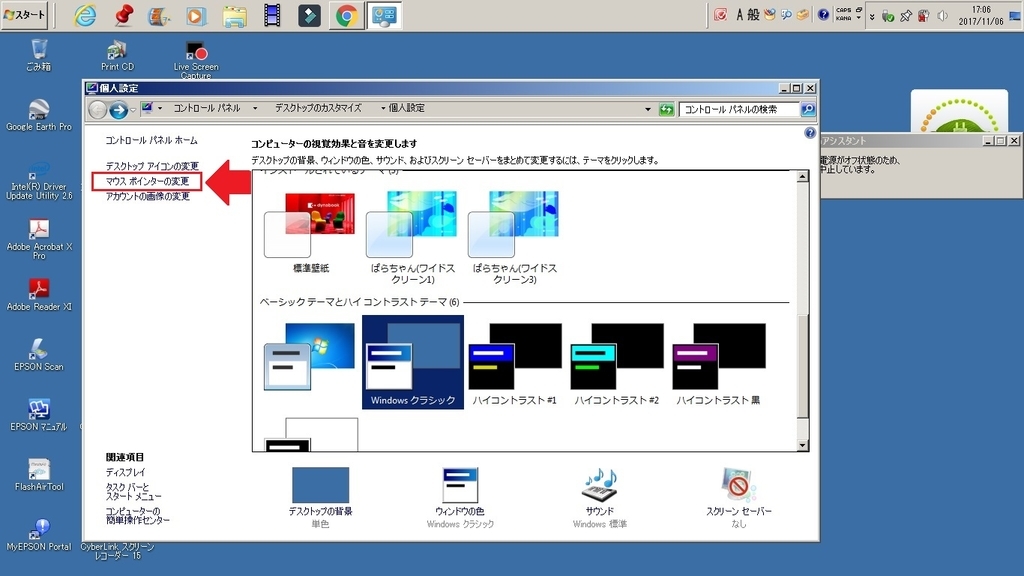Open スクリーン セーバー settings

(x=739, y=498)
